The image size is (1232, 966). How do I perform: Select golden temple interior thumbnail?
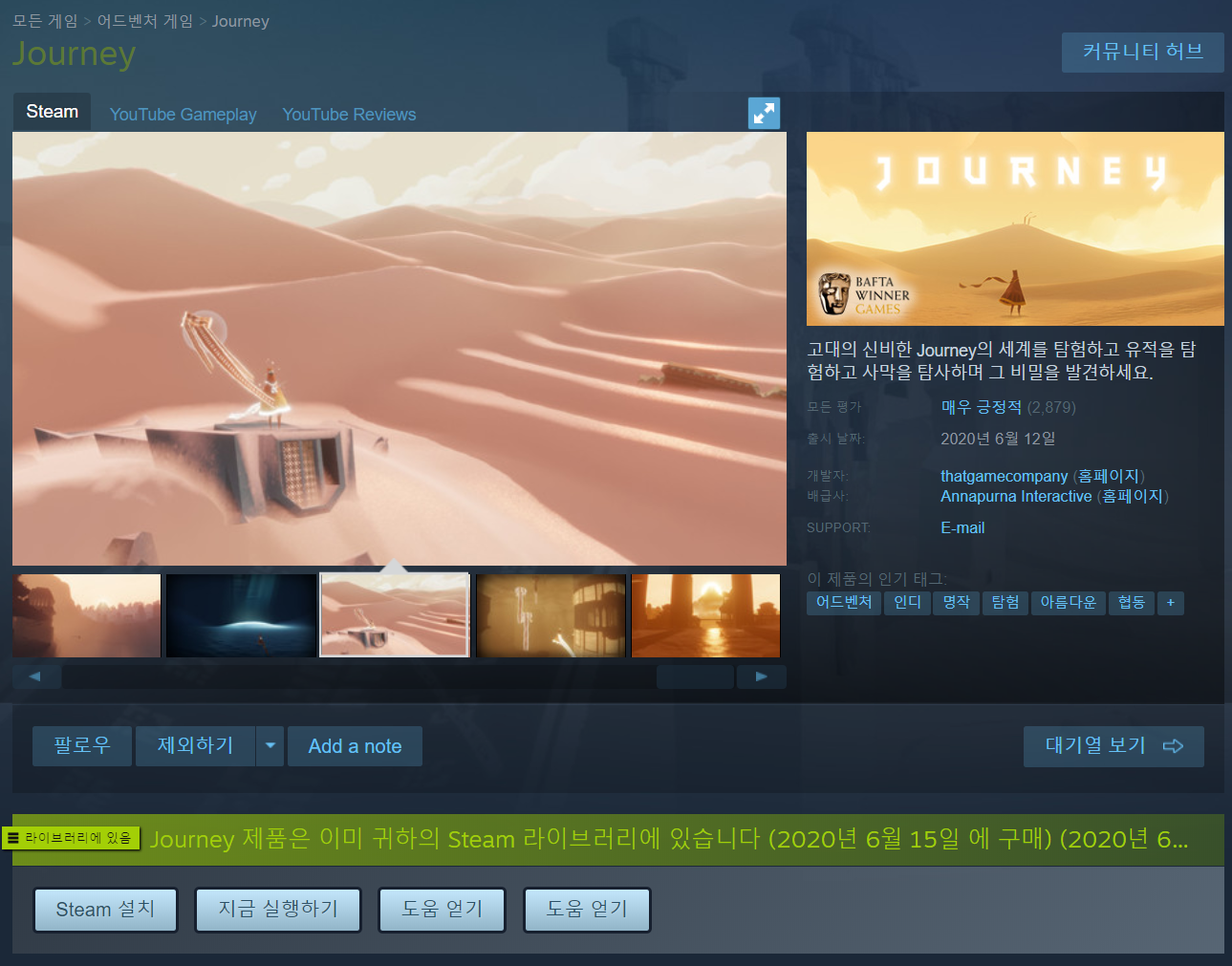pos(551,615)
